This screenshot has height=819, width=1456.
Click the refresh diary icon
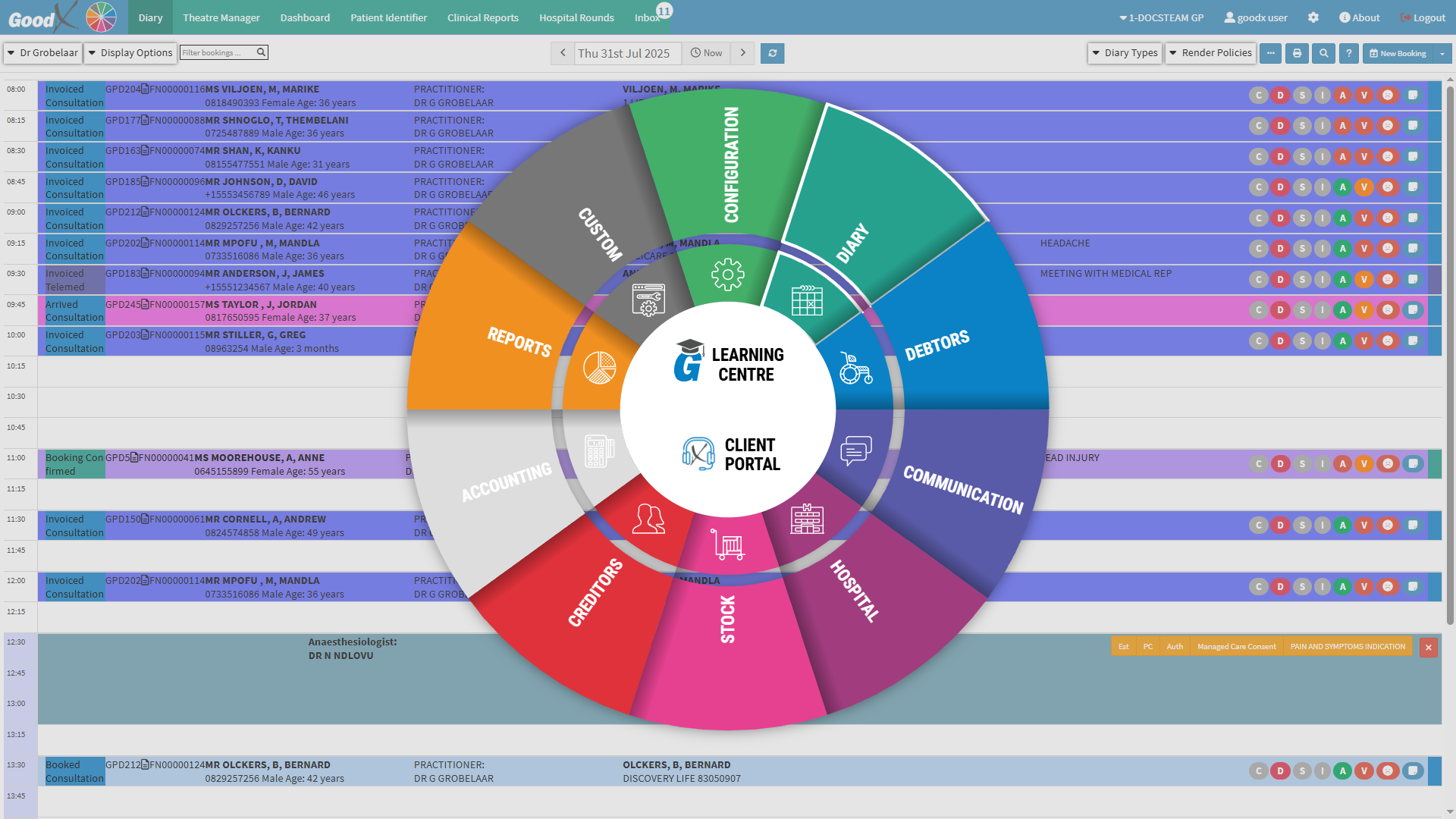tap(772, 53)
